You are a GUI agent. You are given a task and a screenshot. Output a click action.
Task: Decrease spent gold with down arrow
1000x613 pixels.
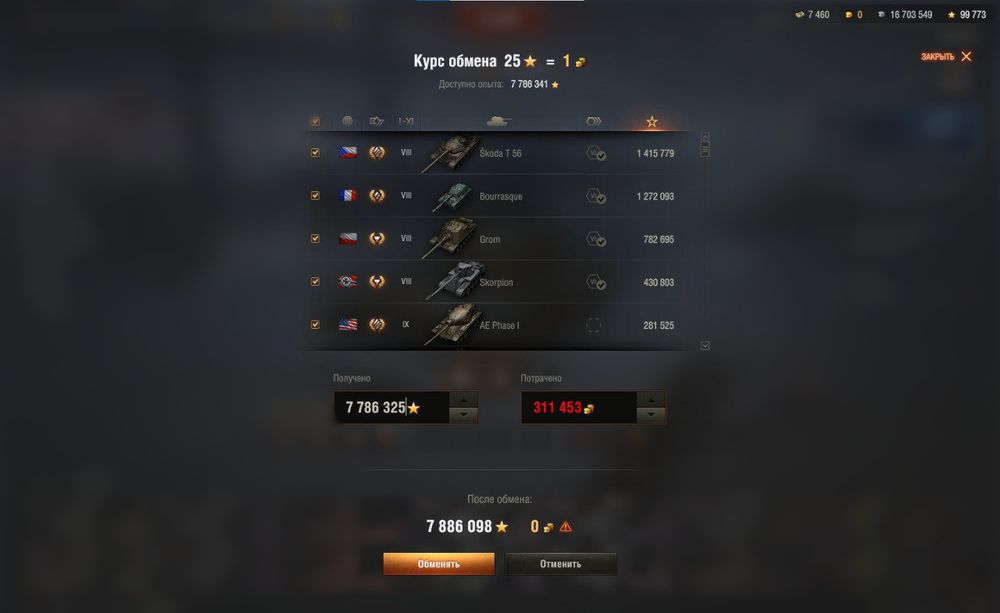(651, 415)
